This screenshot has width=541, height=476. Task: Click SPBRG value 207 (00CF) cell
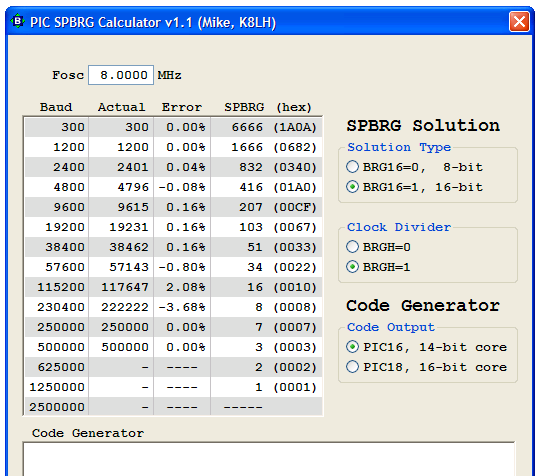click(266, 207)
